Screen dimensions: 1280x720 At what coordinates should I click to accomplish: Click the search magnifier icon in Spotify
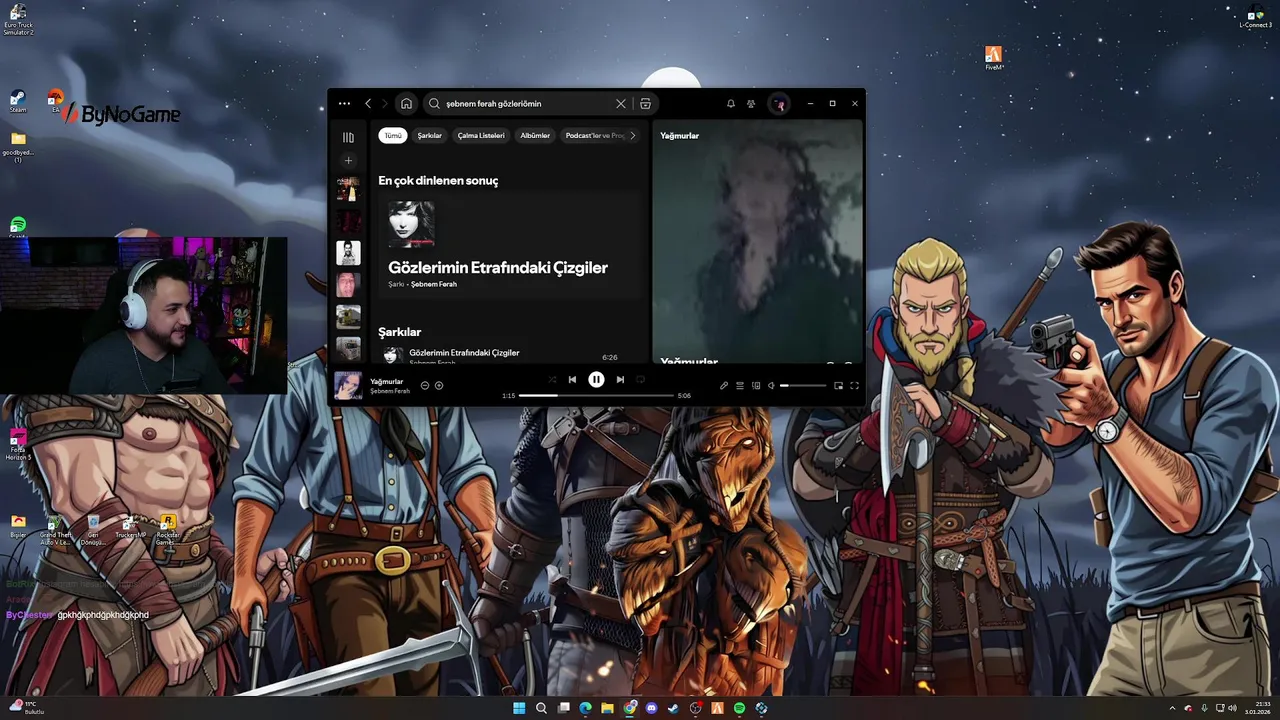pos(434,103)
